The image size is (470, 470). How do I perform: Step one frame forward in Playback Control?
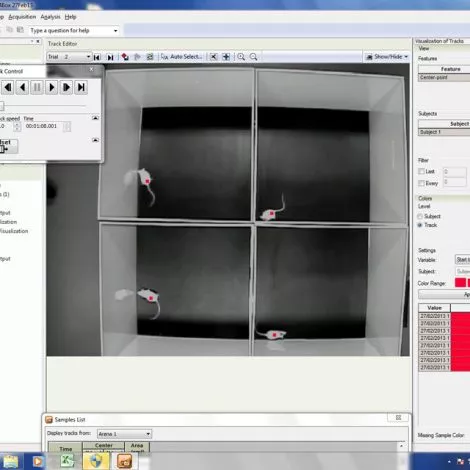click(x=66, y=87)
